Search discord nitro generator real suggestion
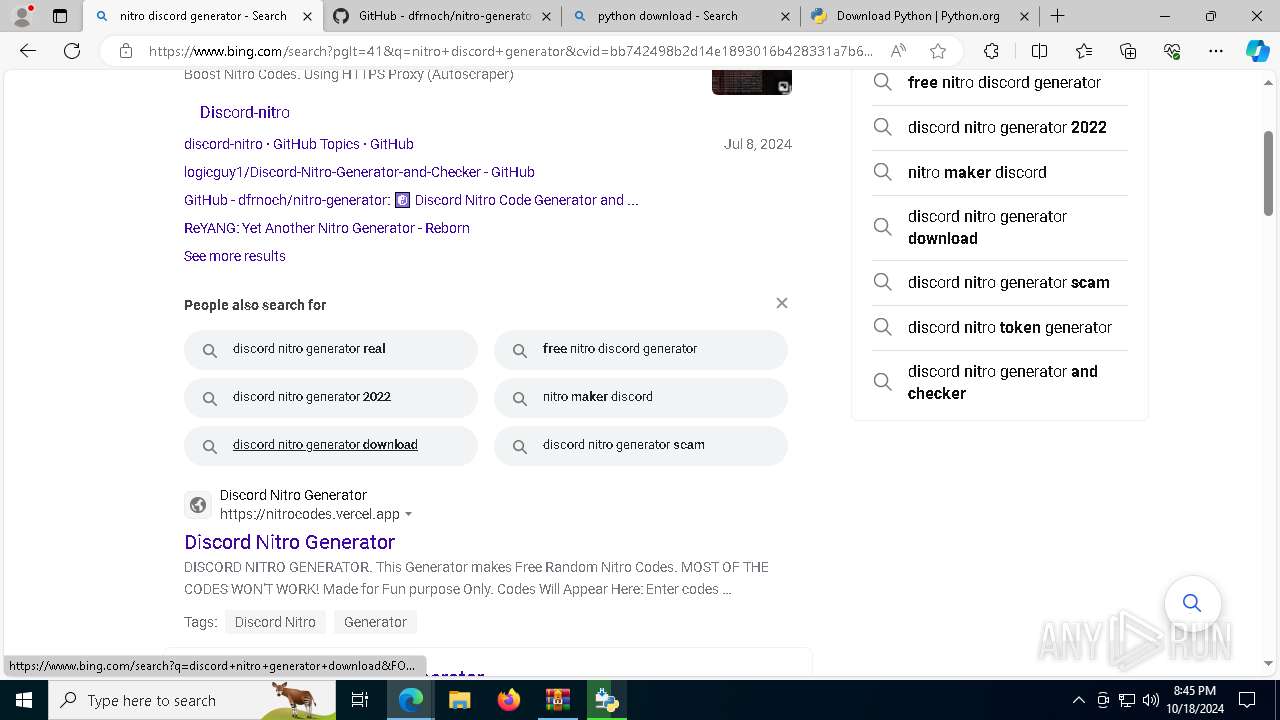This screenshot has height=720, width=1280. tap(331, 349)
